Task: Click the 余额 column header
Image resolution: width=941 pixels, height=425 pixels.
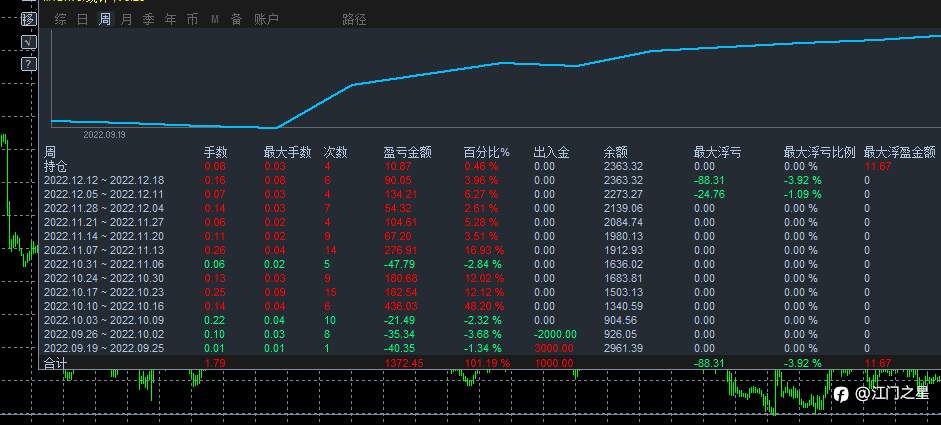Action: pos(615,152)
